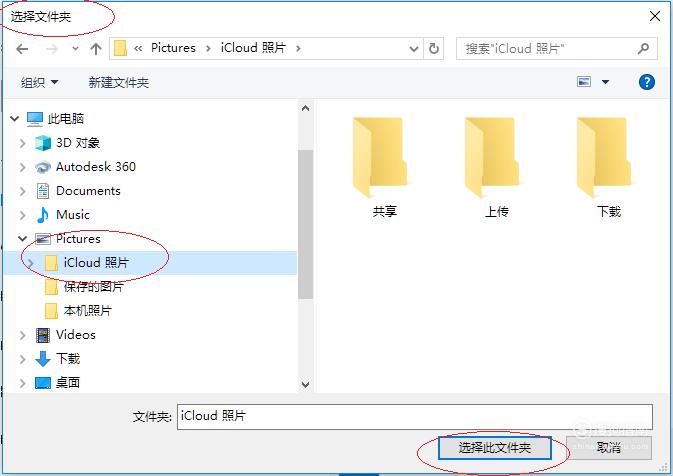Close the 选择文件夹 dialog

[655, 16]
